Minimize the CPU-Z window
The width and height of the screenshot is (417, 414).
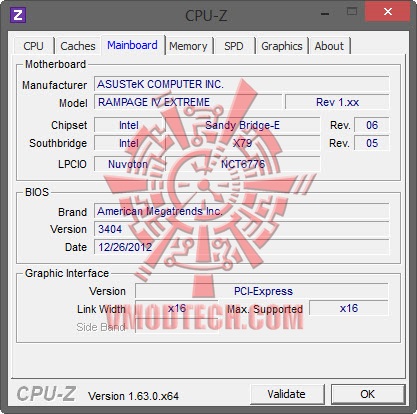(x=325, y=13)
